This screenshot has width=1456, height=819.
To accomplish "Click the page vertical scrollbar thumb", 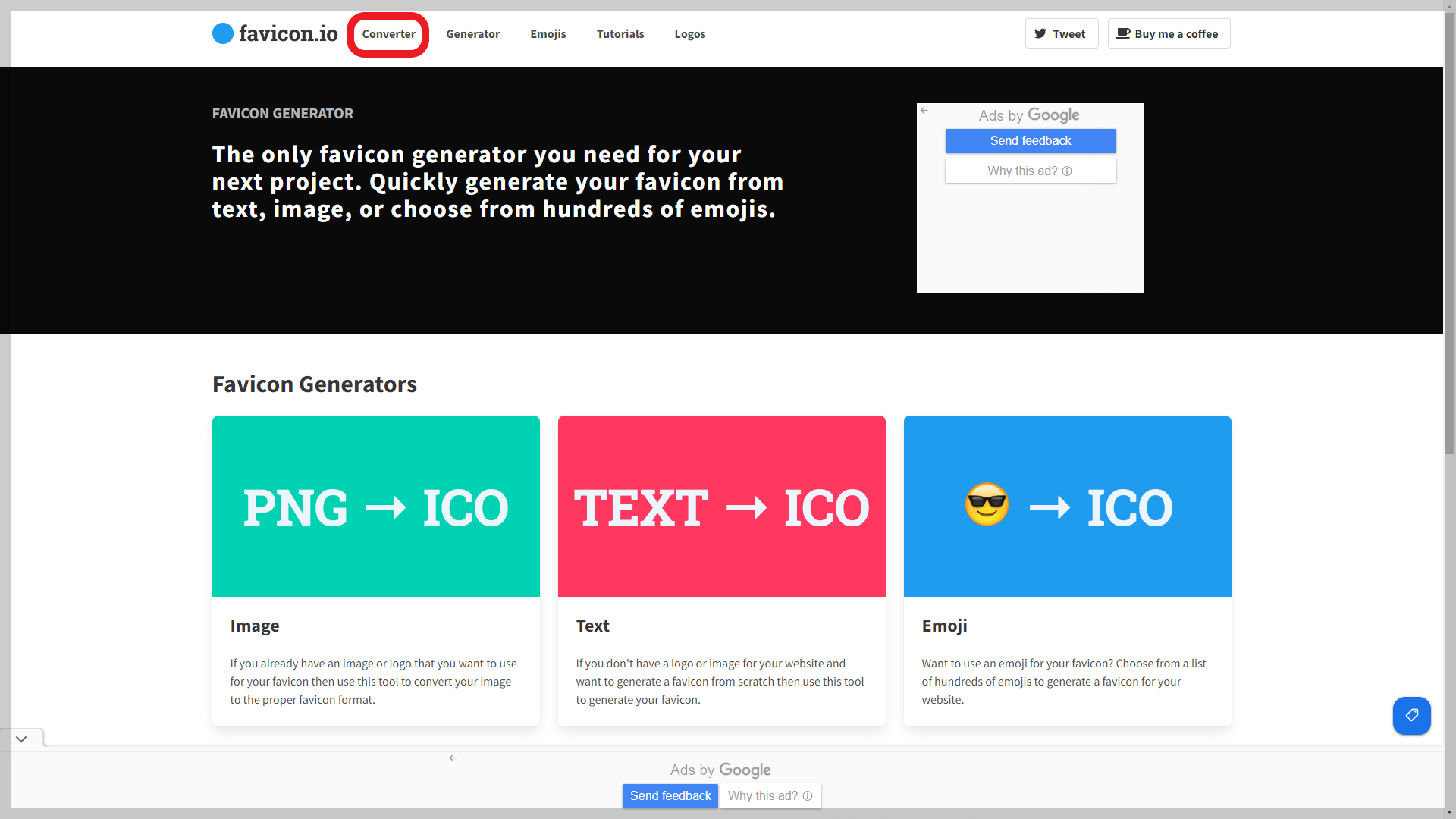I will click(1449, 235).
